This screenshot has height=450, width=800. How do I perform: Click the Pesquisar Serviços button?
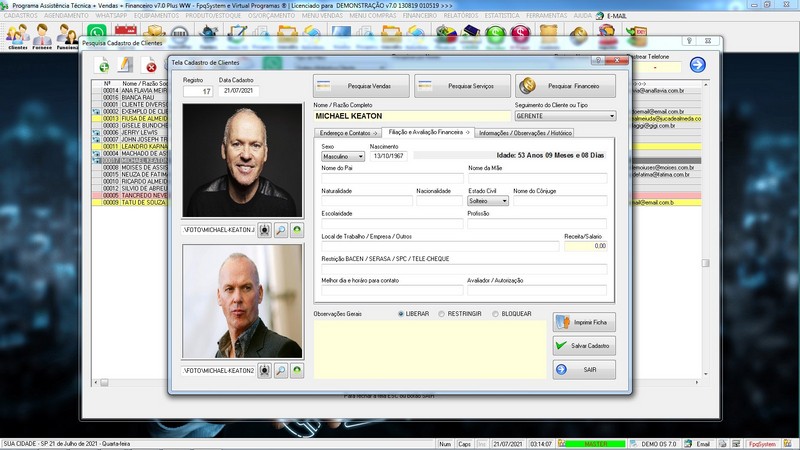(x=462, y=86)
